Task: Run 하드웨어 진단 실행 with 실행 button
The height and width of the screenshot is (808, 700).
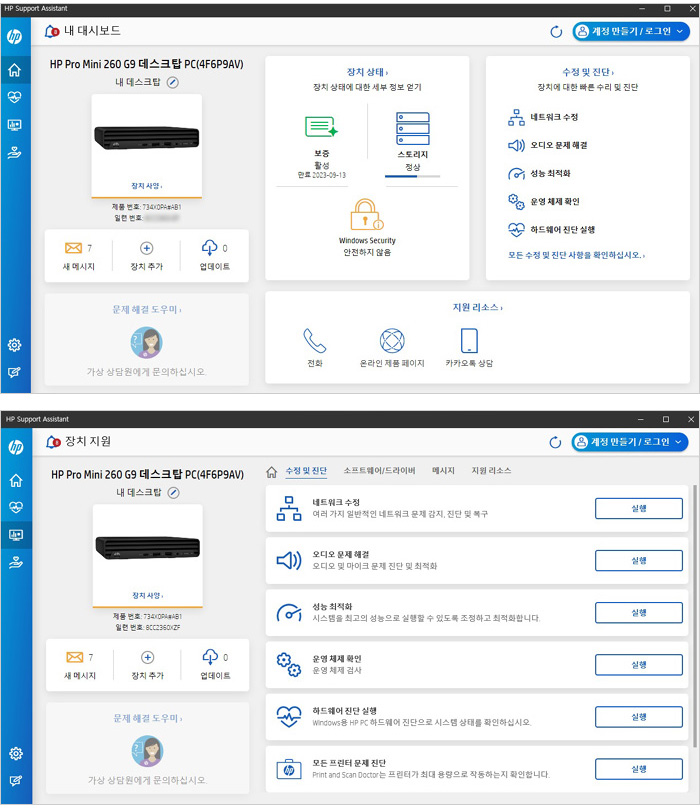Action: point(639,717)
